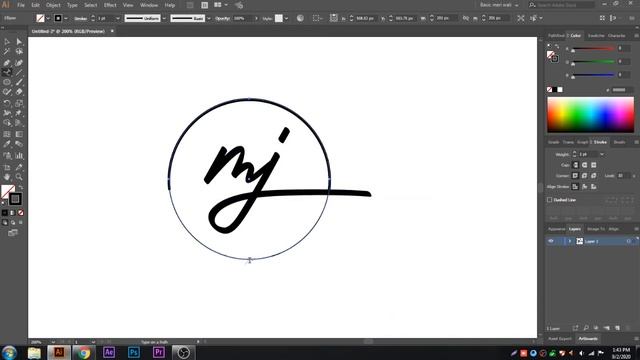Screen dimensions: 640x360
Task: Select the Direct Selection tool
Action: click(19, 42)
